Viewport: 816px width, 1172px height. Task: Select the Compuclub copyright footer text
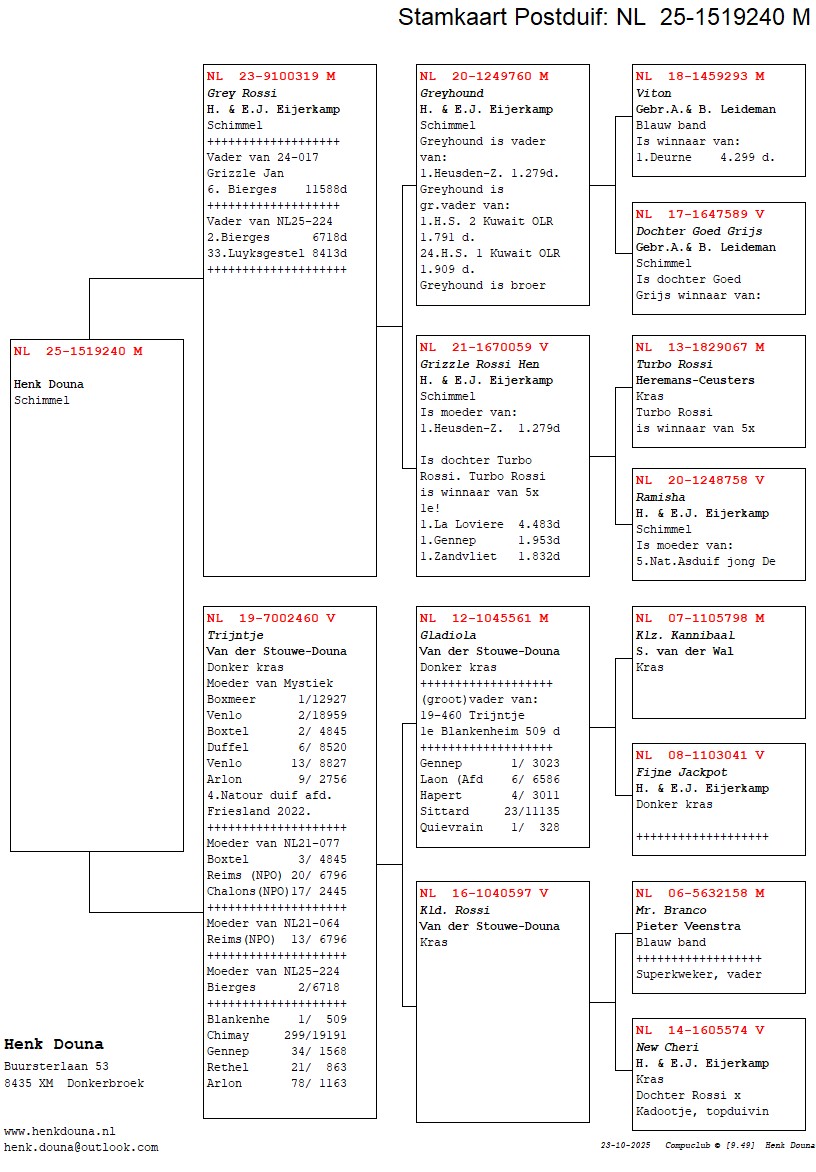point(709,1145)
